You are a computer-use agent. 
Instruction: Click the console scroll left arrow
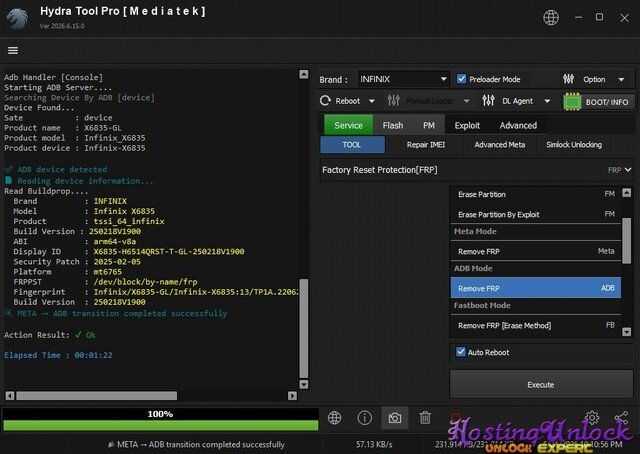pos(10,395)
